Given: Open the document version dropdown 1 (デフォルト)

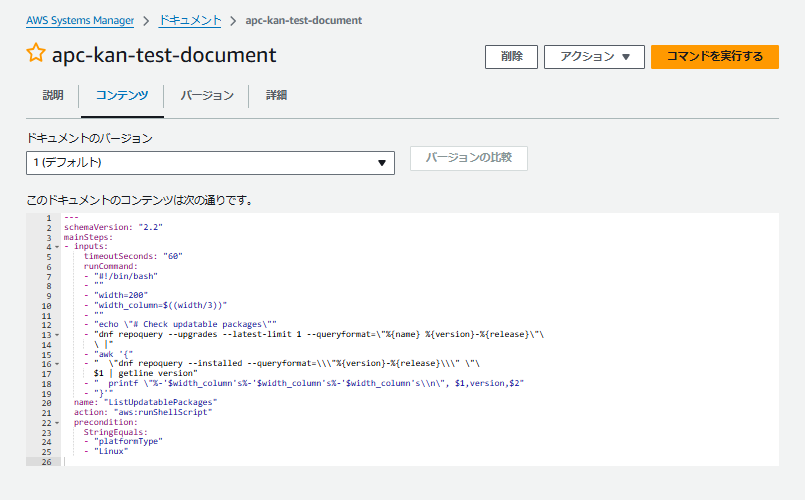Looking at the screenshot, I should [210, 163].
